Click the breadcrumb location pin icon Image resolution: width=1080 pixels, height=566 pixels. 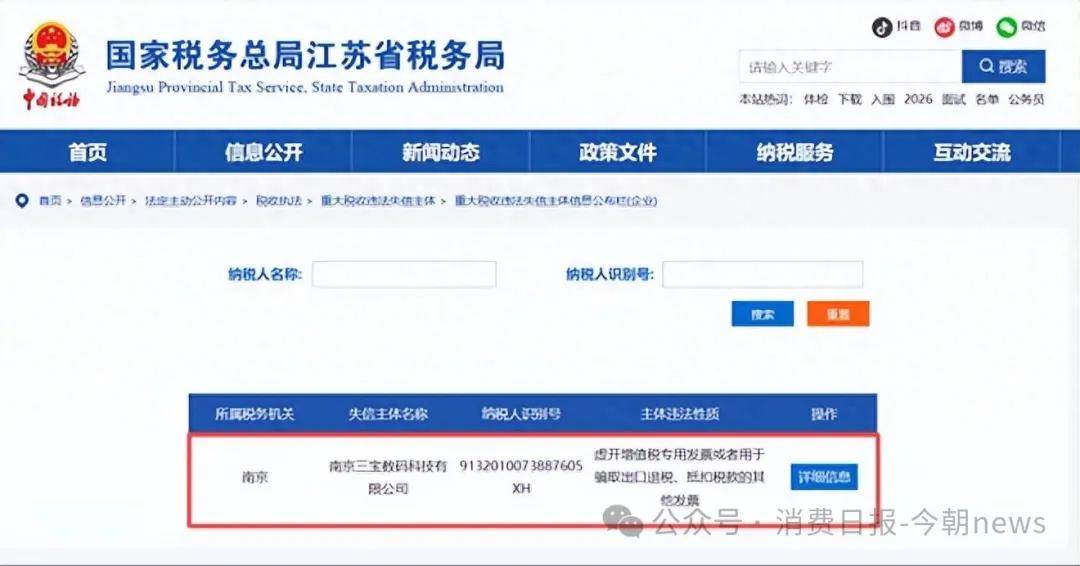[x=22, y=200]
